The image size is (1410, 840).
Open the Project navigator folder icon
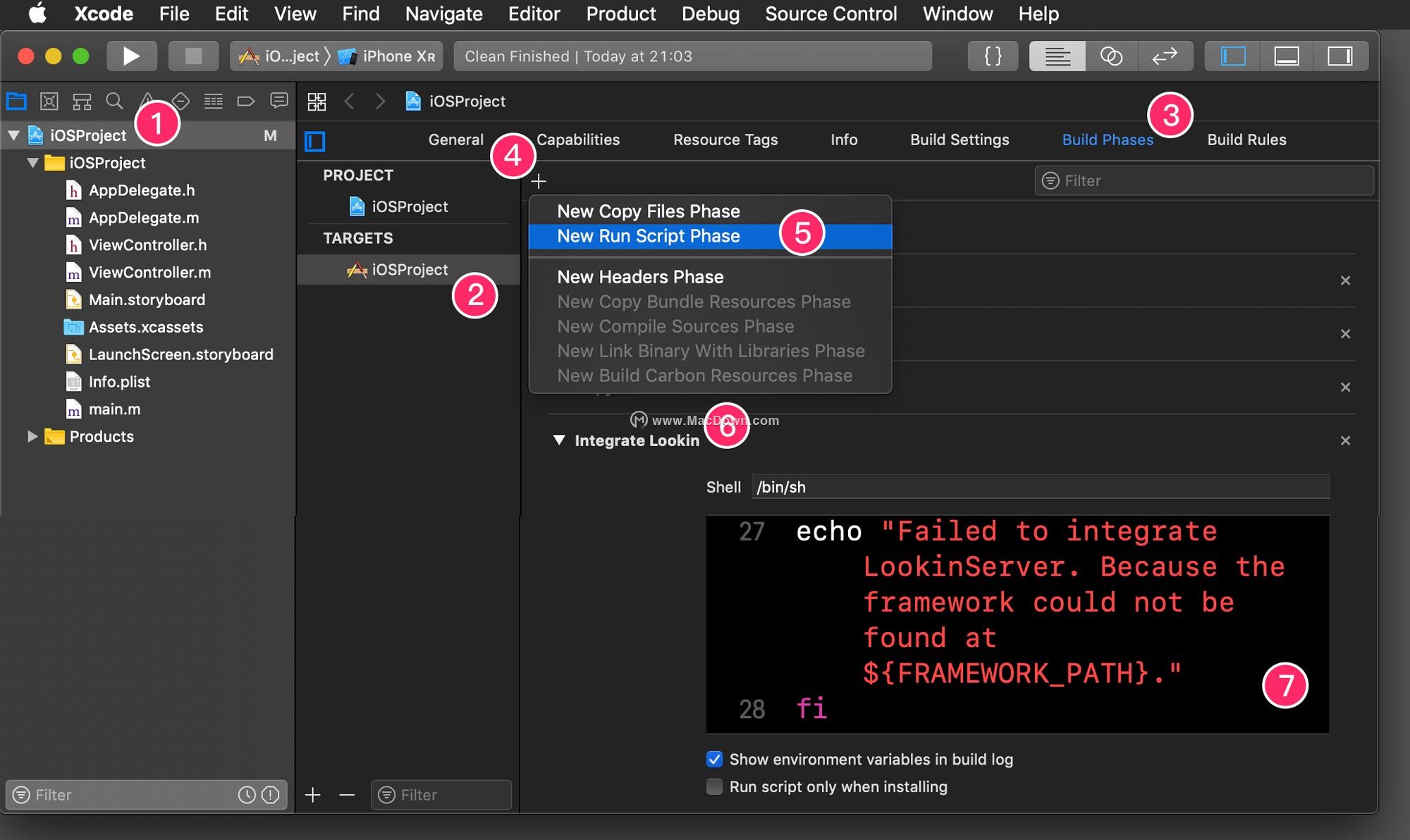click(16, 101)
